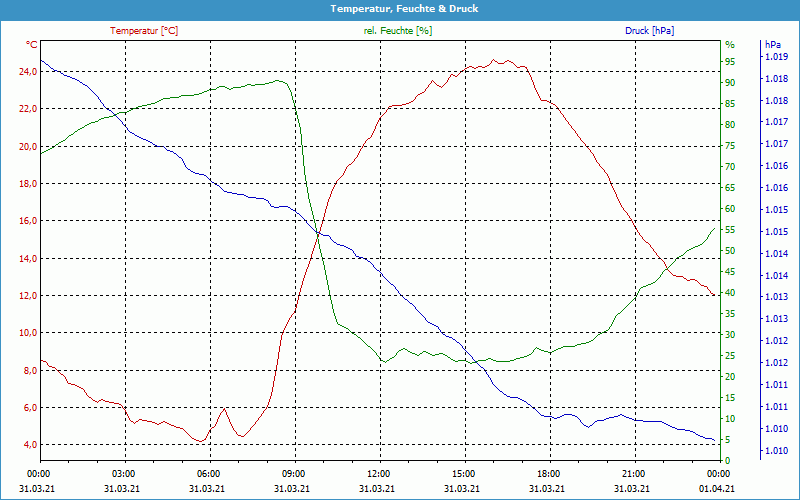The image size is (800, 500).
Task: Click the 12:00 time axis label
Action: [x=379, y=473]
